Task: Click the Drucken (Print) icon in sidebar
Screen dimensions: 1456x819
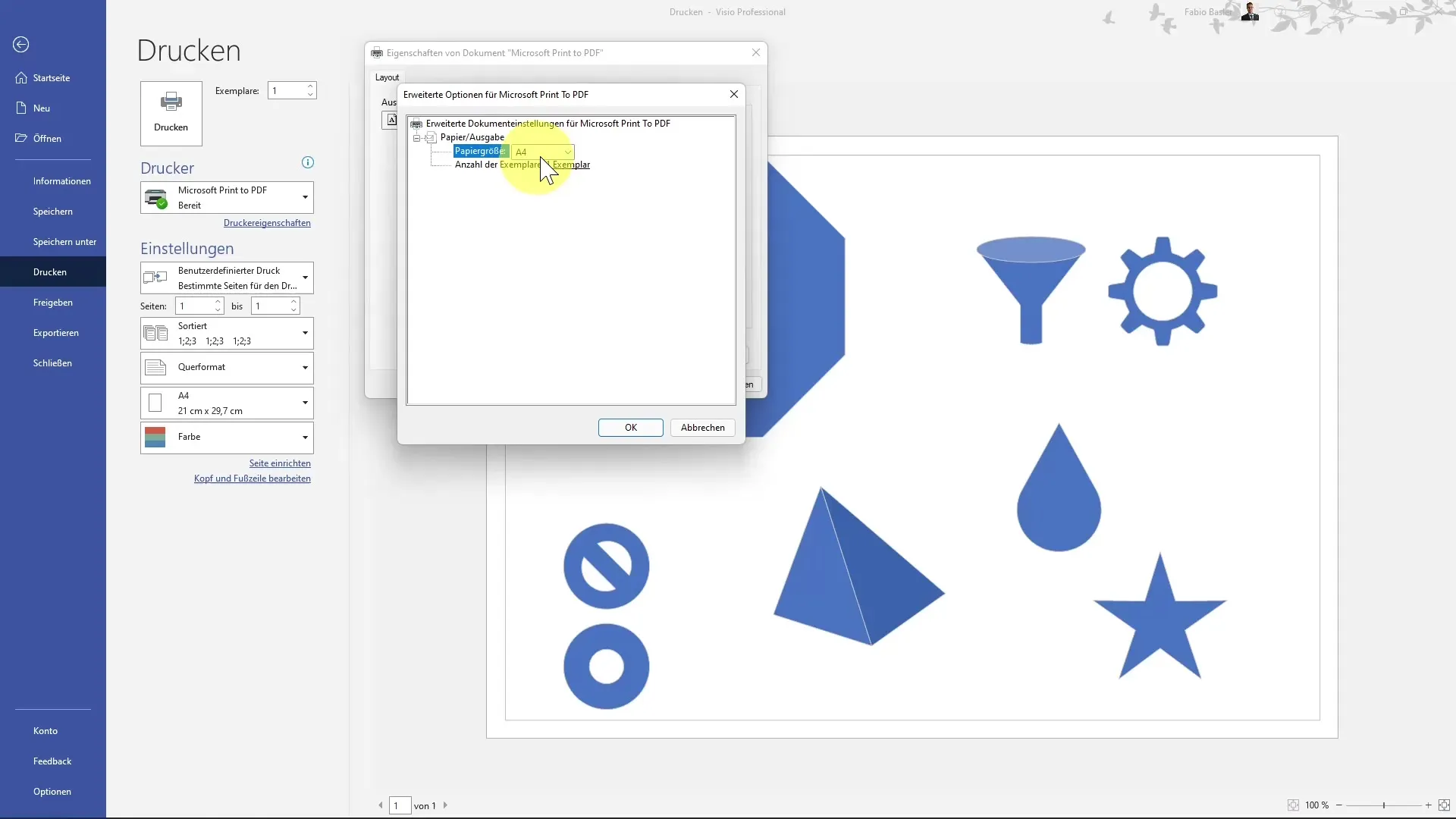Action: [50, 271]
